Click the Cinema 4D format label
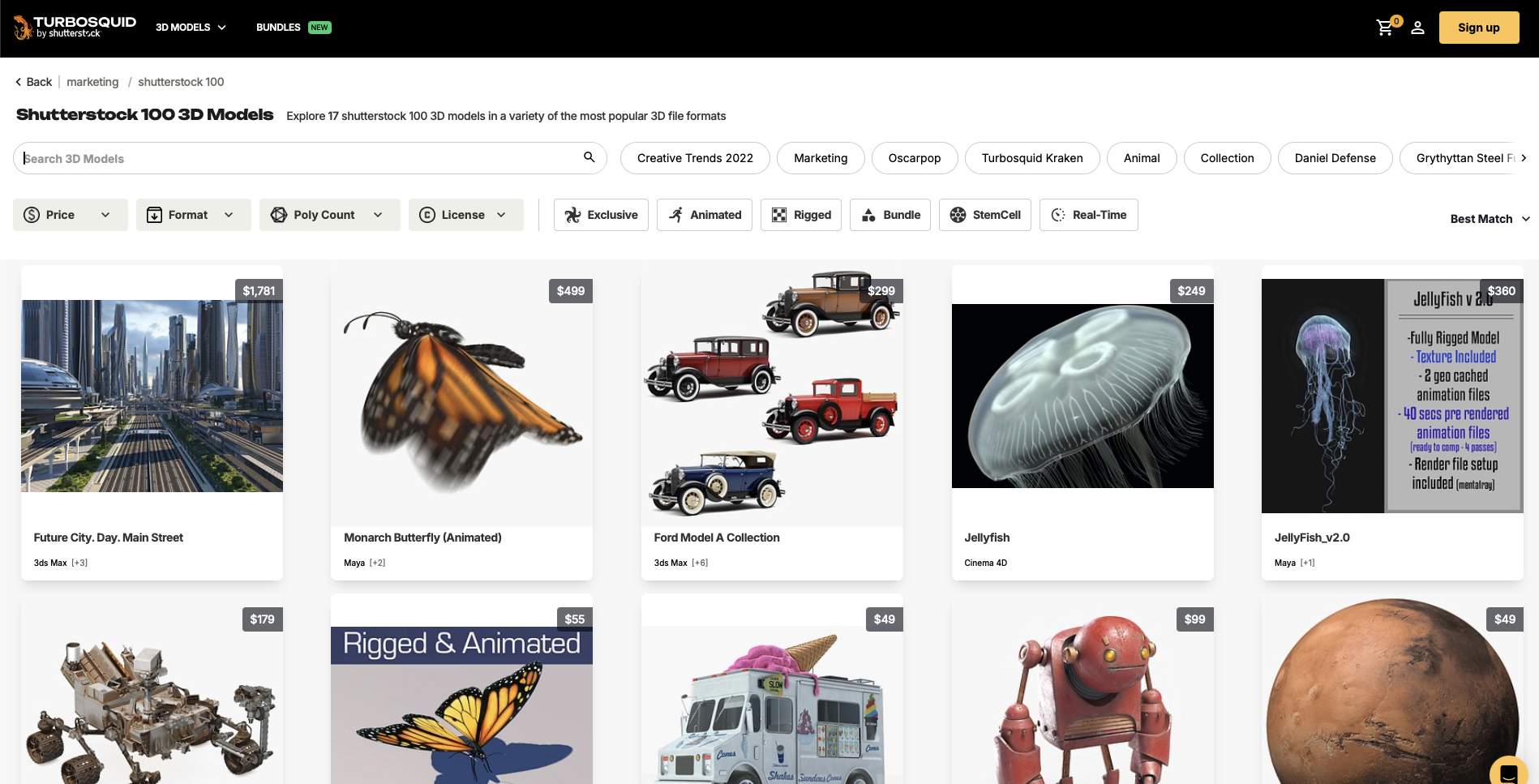1539x784 pixels. (985, 563)
